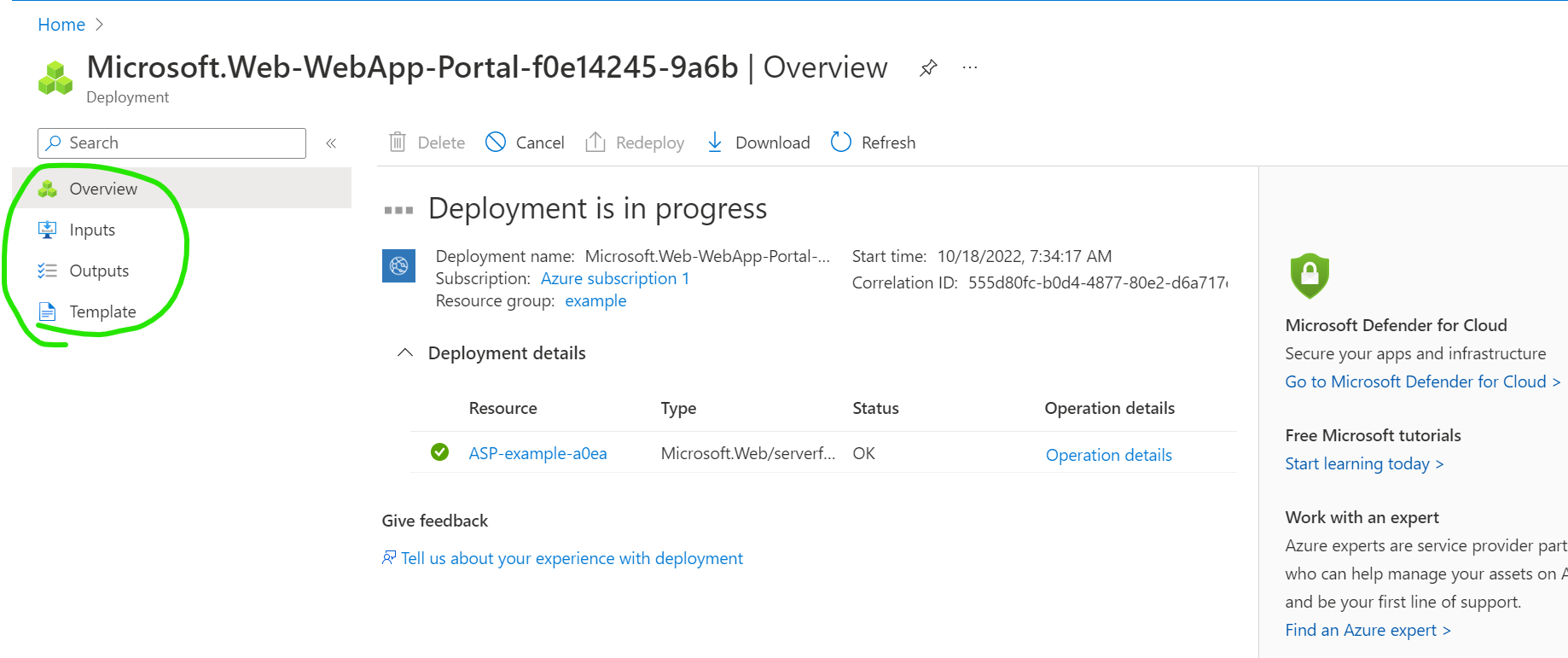Open Azure subscription 1 link

pos(615,278)
